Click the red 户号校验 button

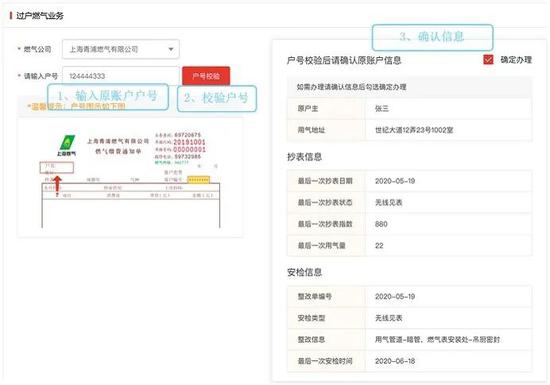[206, 76]
